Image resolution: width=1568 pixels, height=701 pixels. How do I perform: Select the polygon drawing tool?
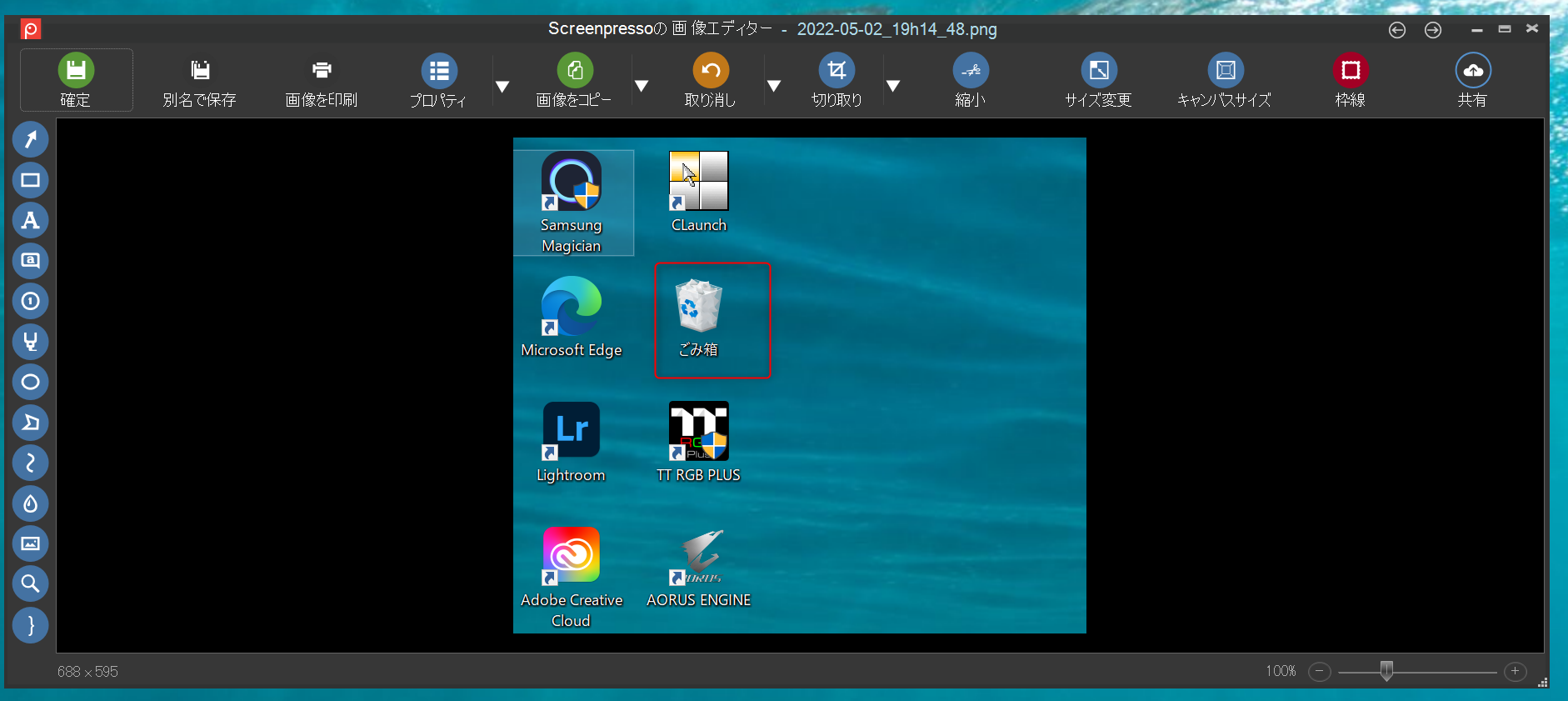point(30,423)
